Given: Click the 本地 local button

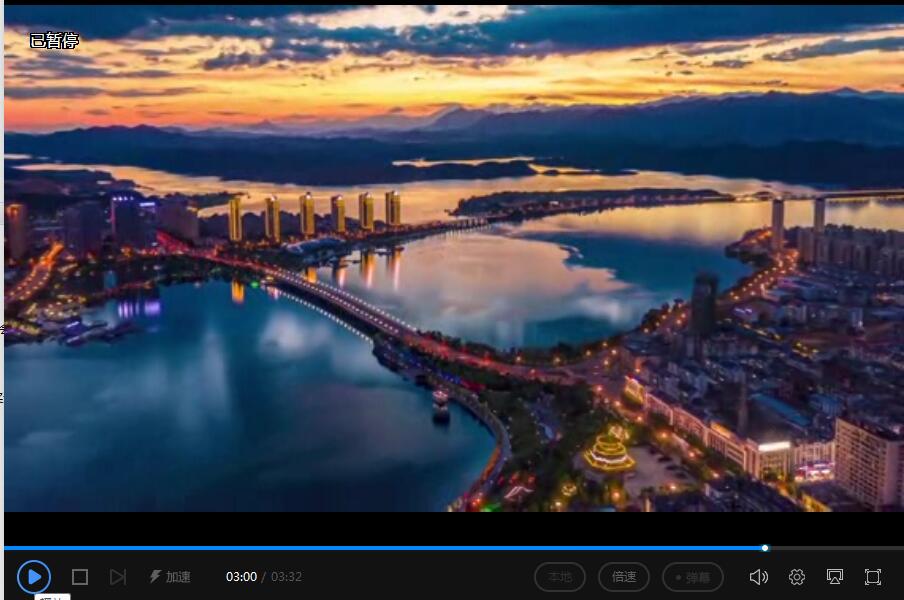Looking at the screenshot, I should pyautogui.click(x=560, y=577).
